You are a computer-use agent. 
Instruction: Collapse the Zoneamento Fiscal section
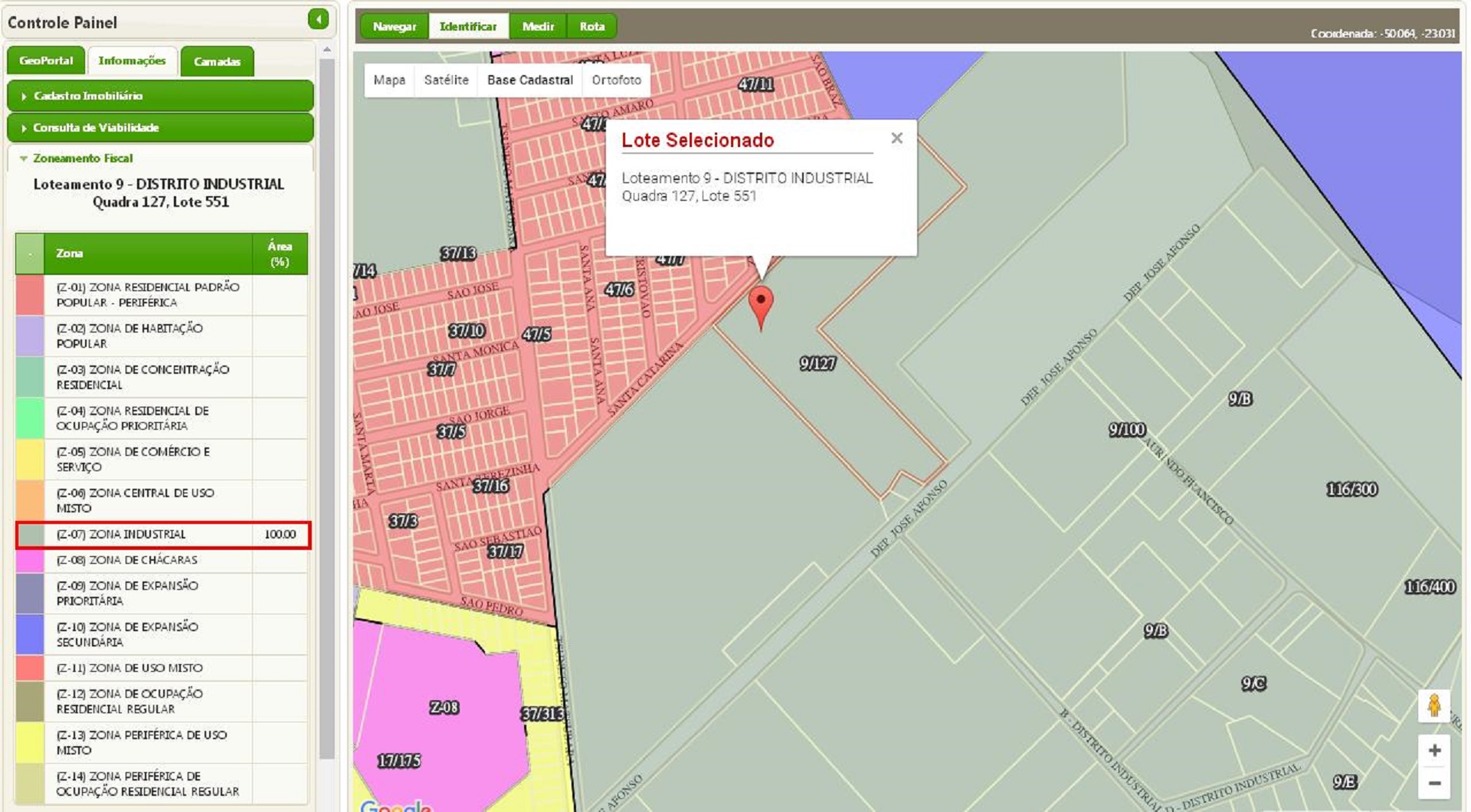point(83,159)
